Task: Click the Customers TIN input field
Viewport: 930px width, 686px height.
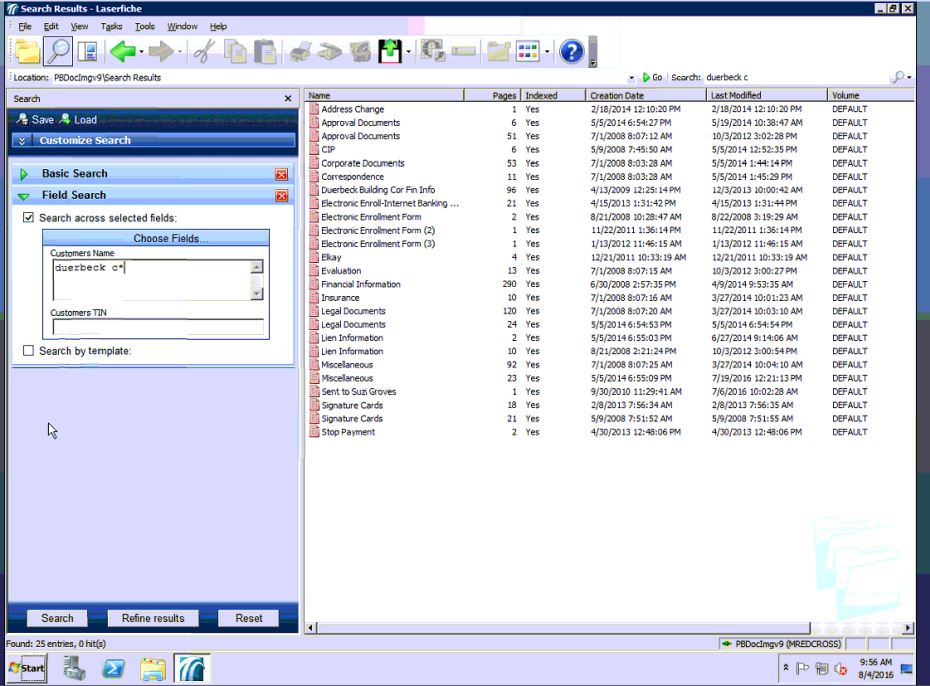Action: [x=158, y=327]
